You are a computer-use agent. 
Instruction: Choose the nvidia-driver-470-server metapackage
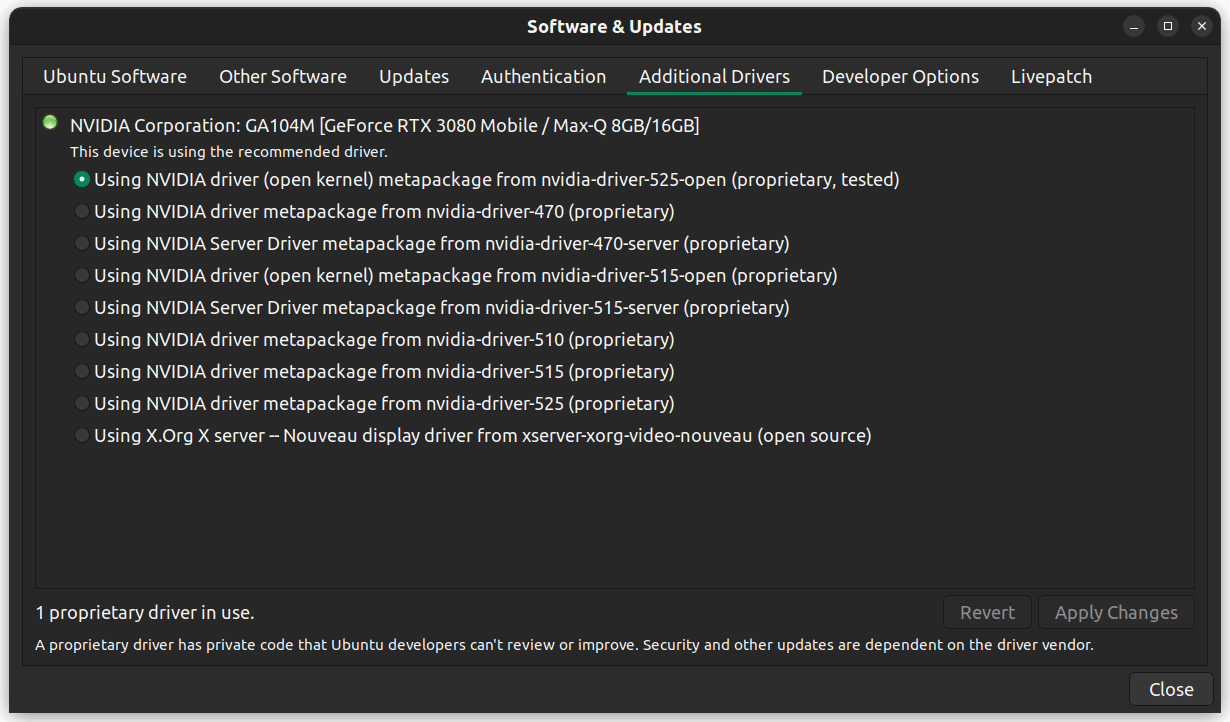coord(81,243)
